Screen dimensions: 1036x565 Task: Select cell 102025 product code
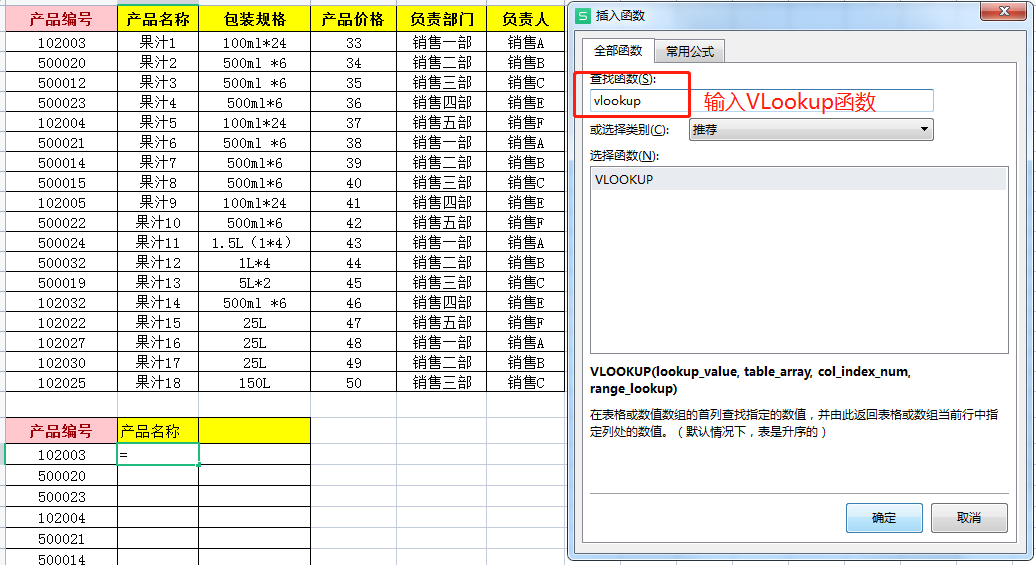tap(61, 383)
